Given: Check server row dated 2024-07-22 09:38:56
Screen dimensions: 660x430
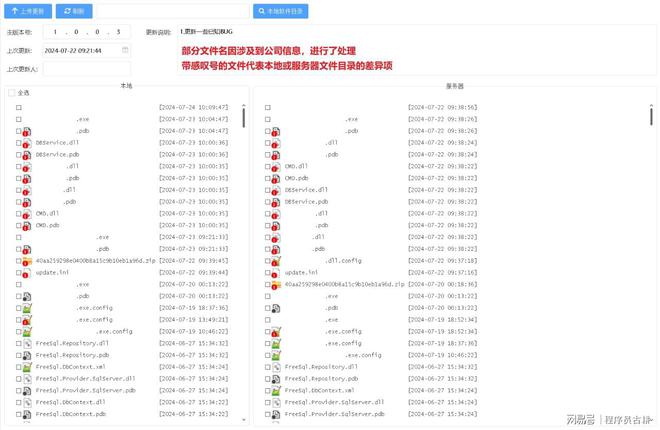Looking at the screenshot, I should [x=268, y=107].
